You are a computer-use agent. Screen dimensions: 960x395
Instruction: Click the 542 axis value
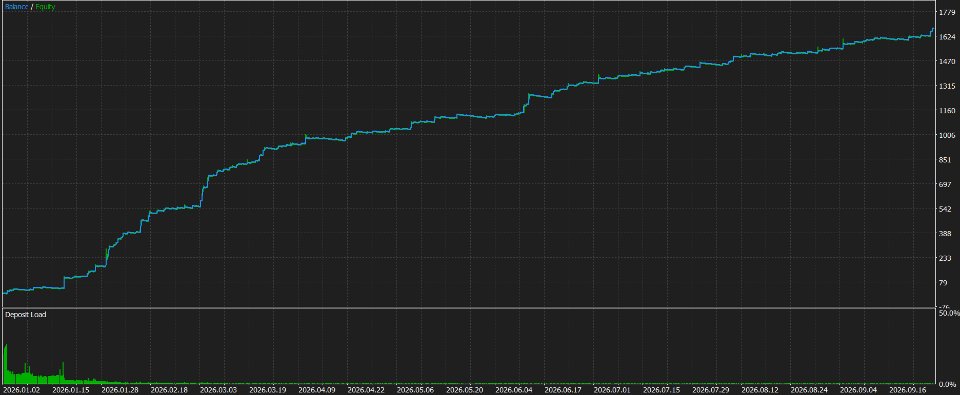pyautogui.click(x=945, y=209)
